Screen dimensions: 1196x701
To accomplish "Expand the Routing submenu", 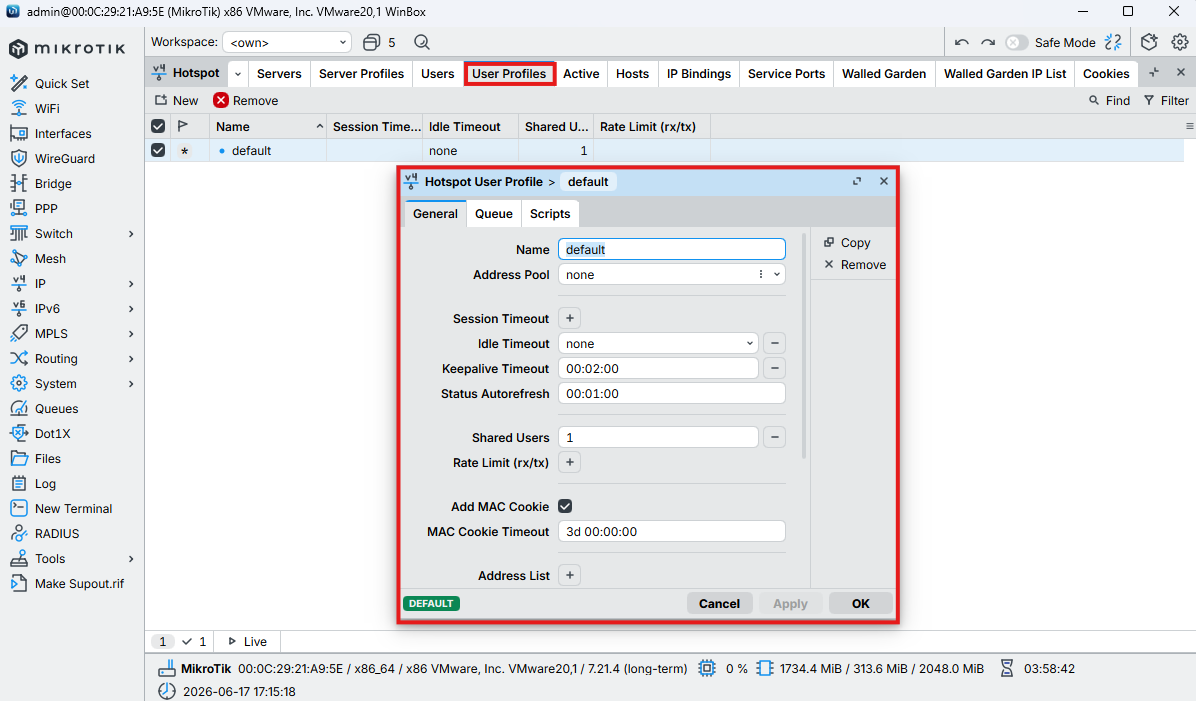I will (131, 359).
